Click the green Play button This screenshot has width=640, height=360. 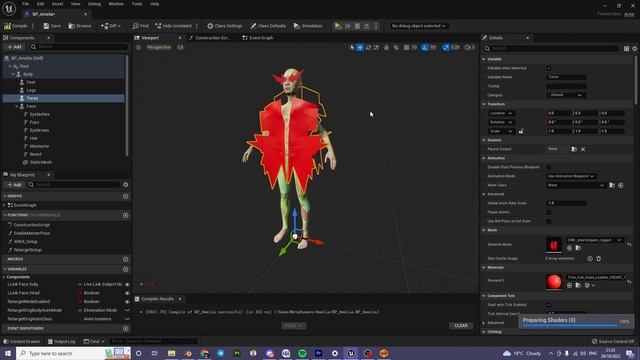338,26
